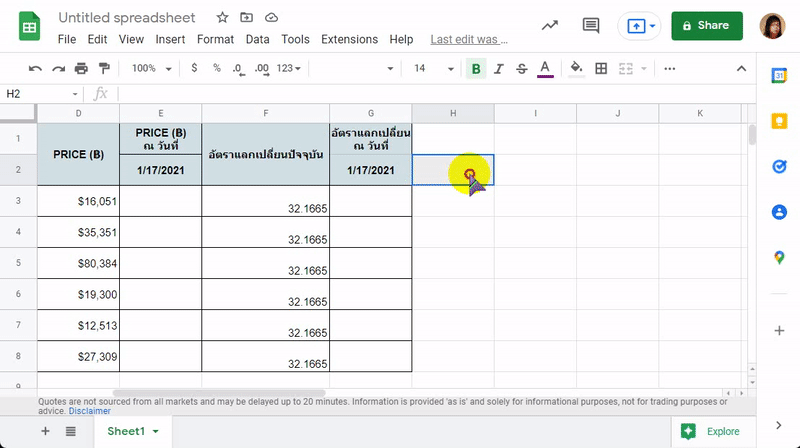Open the Format menu
The height and width of the screenshot is (448, 800).
(x=215, y=39)
